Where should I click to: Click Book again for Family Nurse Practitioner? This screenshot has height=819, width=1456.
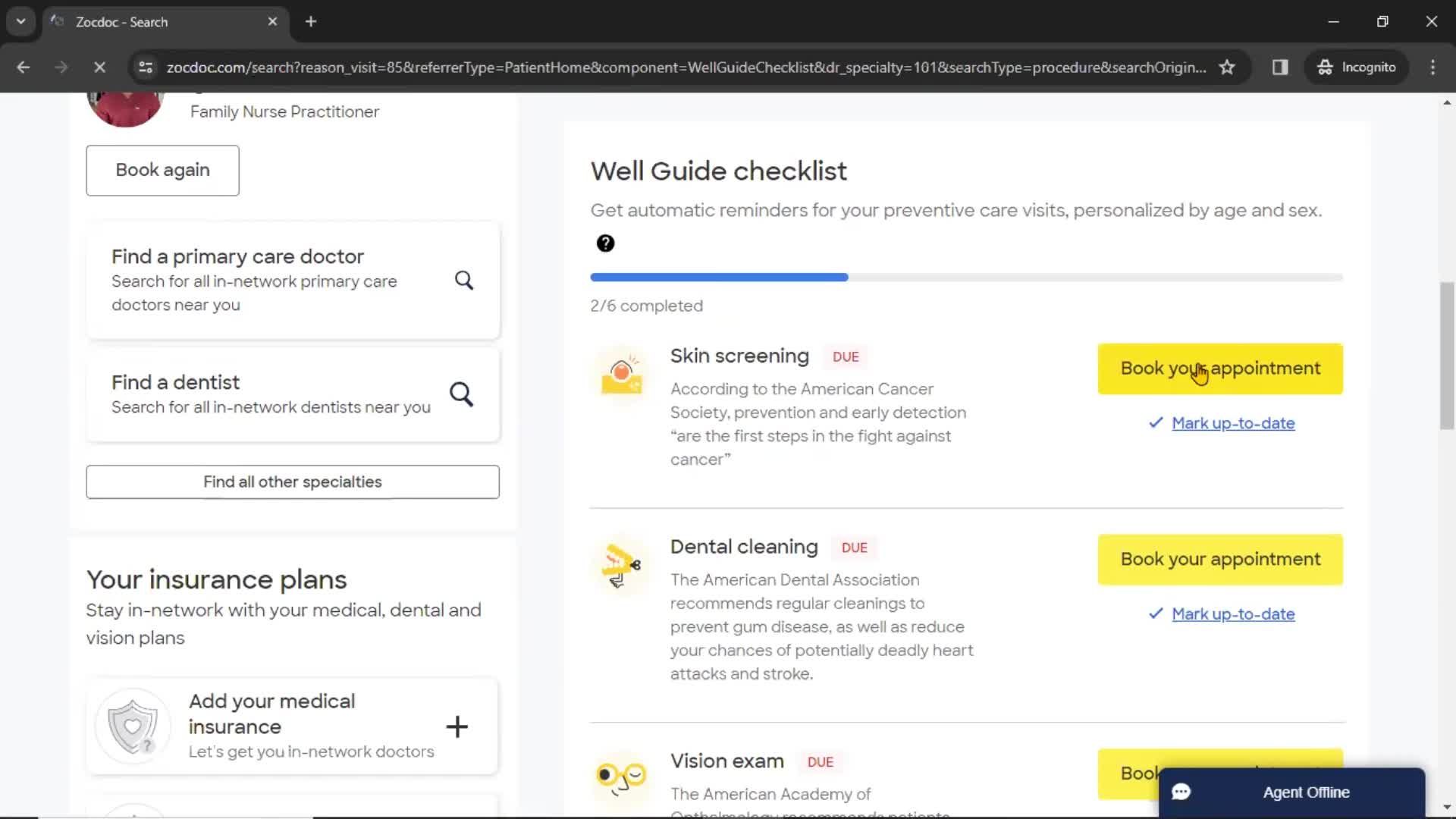[162, 170]
